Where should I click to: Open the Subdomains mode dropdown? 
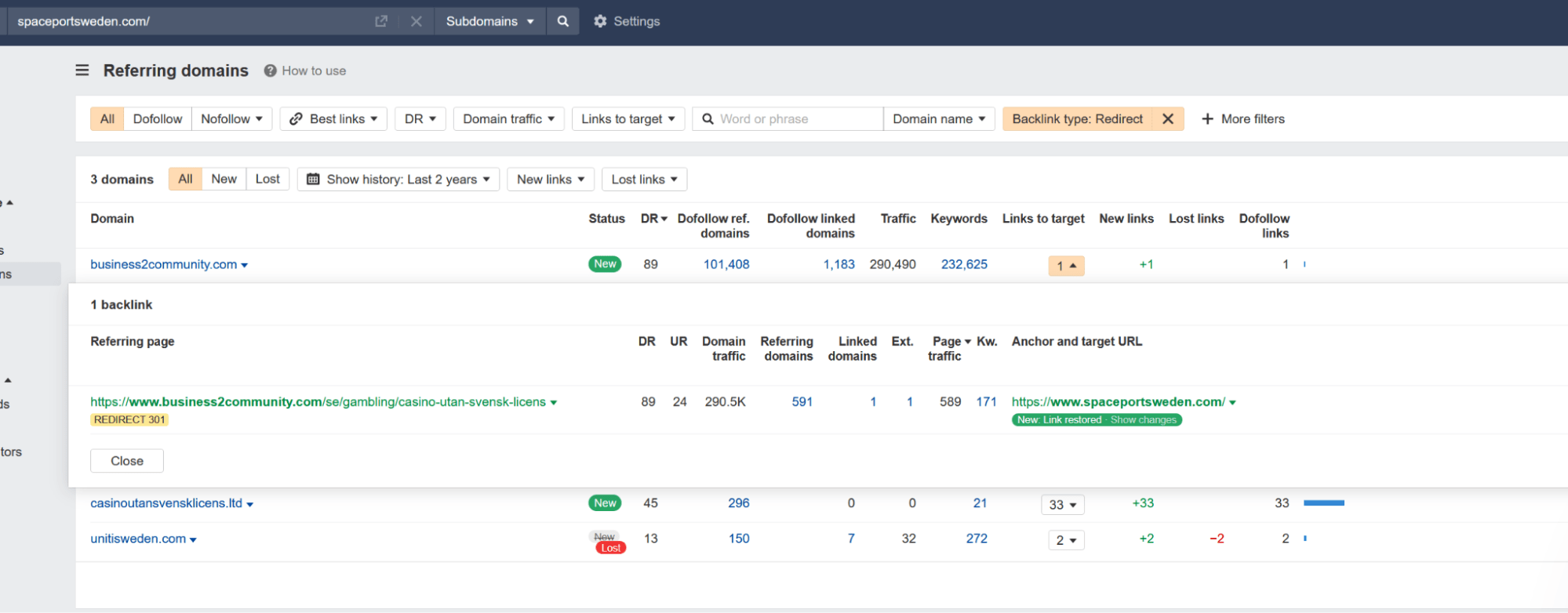tap(489, 21)
